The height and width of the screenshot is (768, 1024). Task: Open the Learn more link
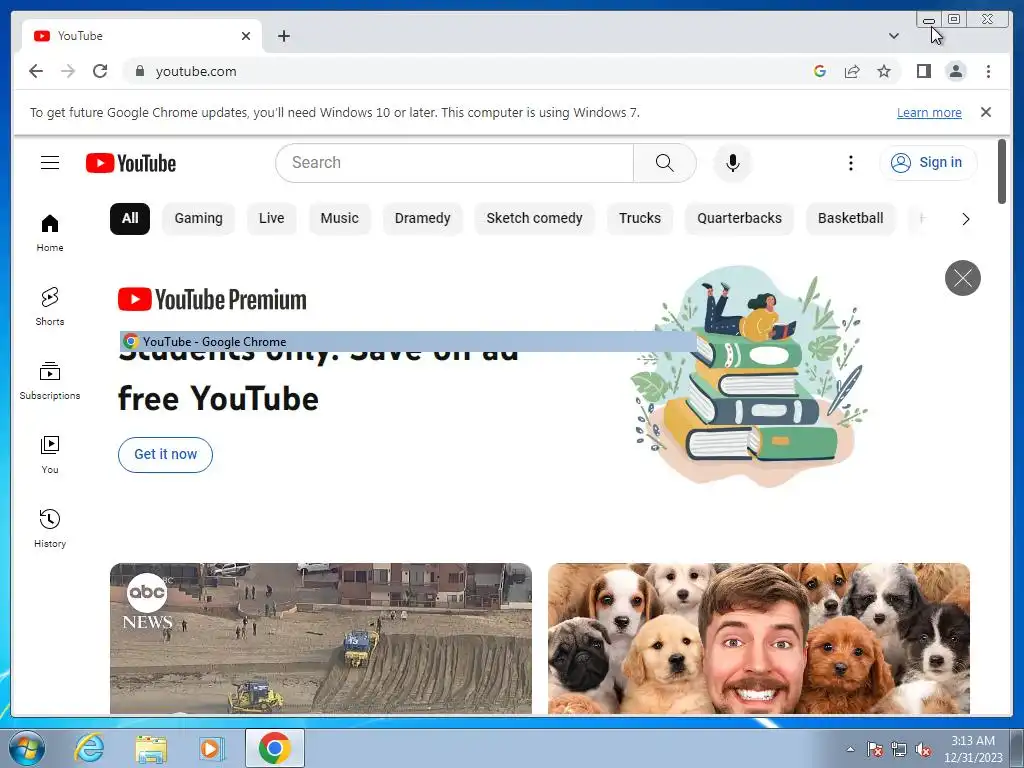tap(929, 112)
